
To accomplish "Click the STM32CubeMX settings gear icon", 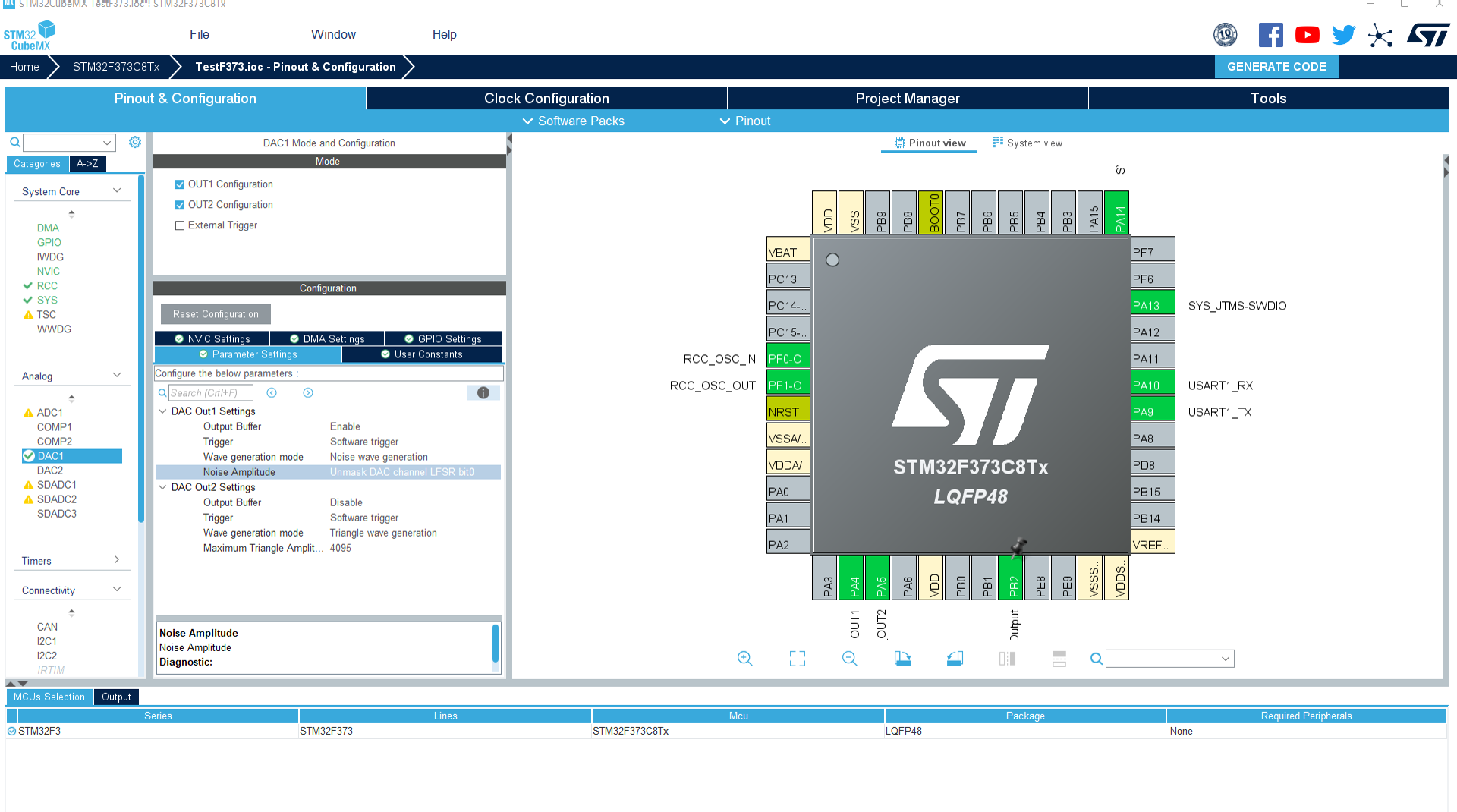I will tap(135, 142).
